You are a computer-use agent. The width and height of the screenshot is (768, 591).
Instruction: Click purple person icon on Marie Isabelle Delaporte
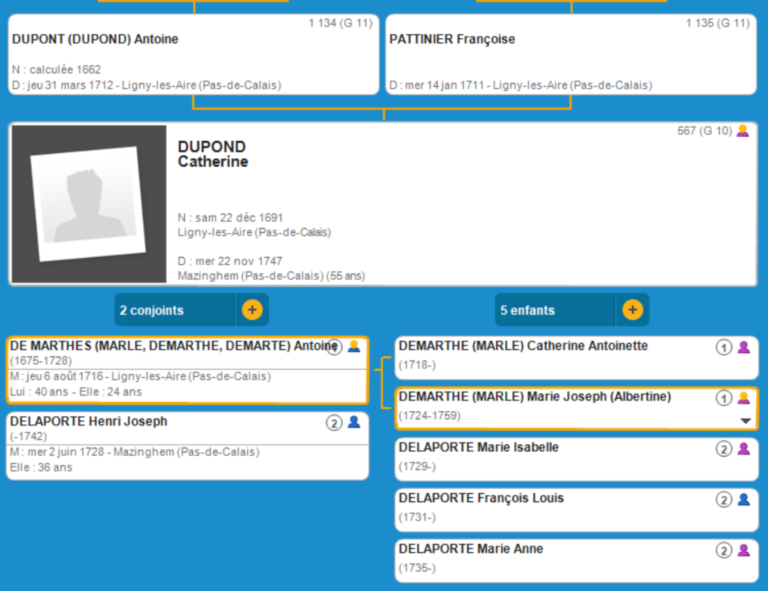743,449
